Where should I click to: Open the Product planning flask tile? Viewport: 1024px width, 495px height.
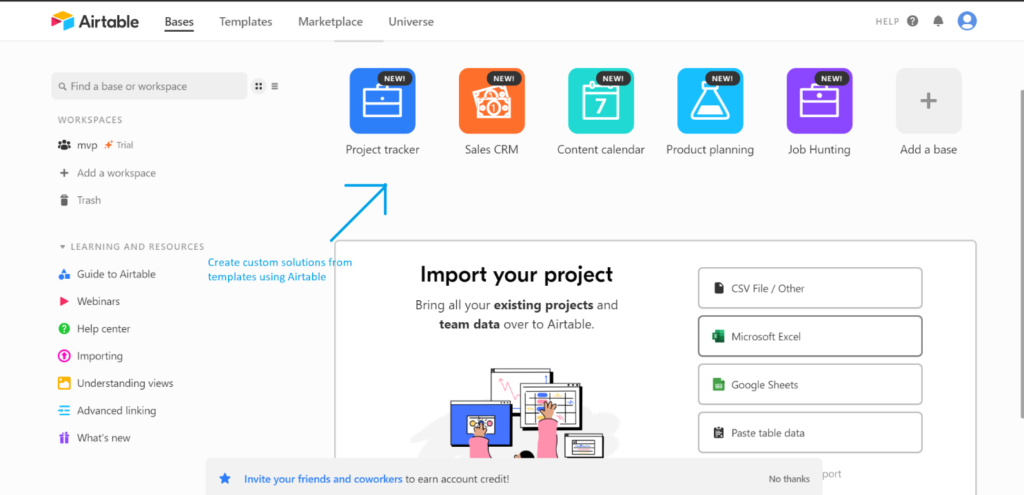[x=710, y=101]
